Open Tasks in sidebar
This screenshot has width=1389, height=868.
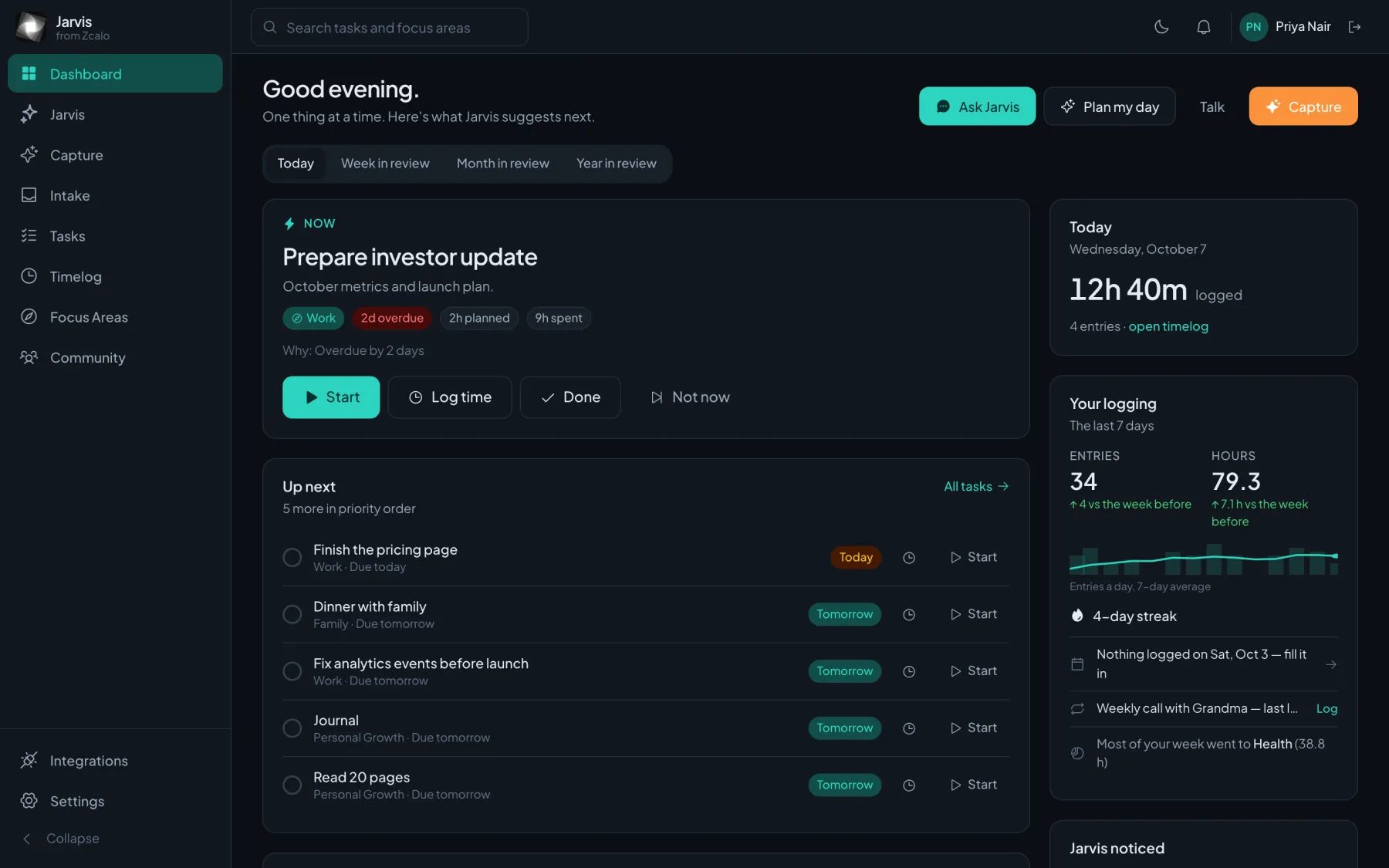(116, 236)
